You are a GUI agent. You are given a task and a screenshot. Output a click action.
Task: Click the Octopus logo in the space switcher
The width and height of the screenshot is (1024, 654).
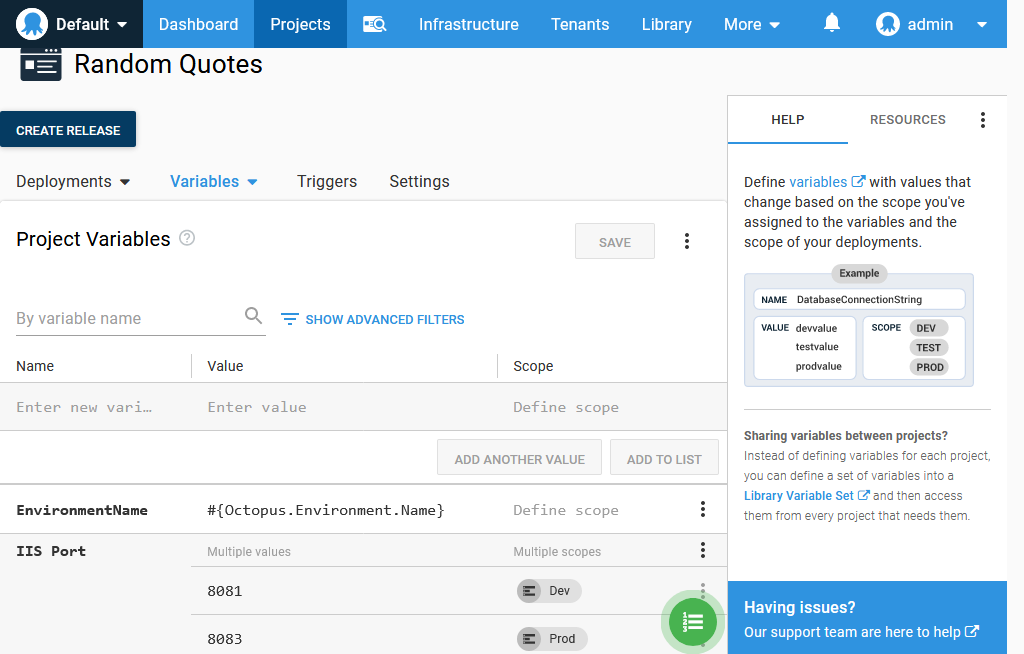tap(32, 24)
